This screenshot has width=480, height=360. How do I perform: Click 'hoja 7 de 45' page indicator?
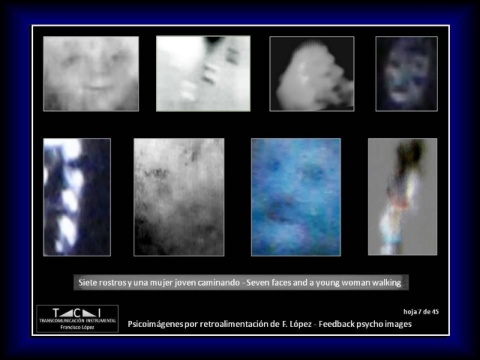[421, 312]
